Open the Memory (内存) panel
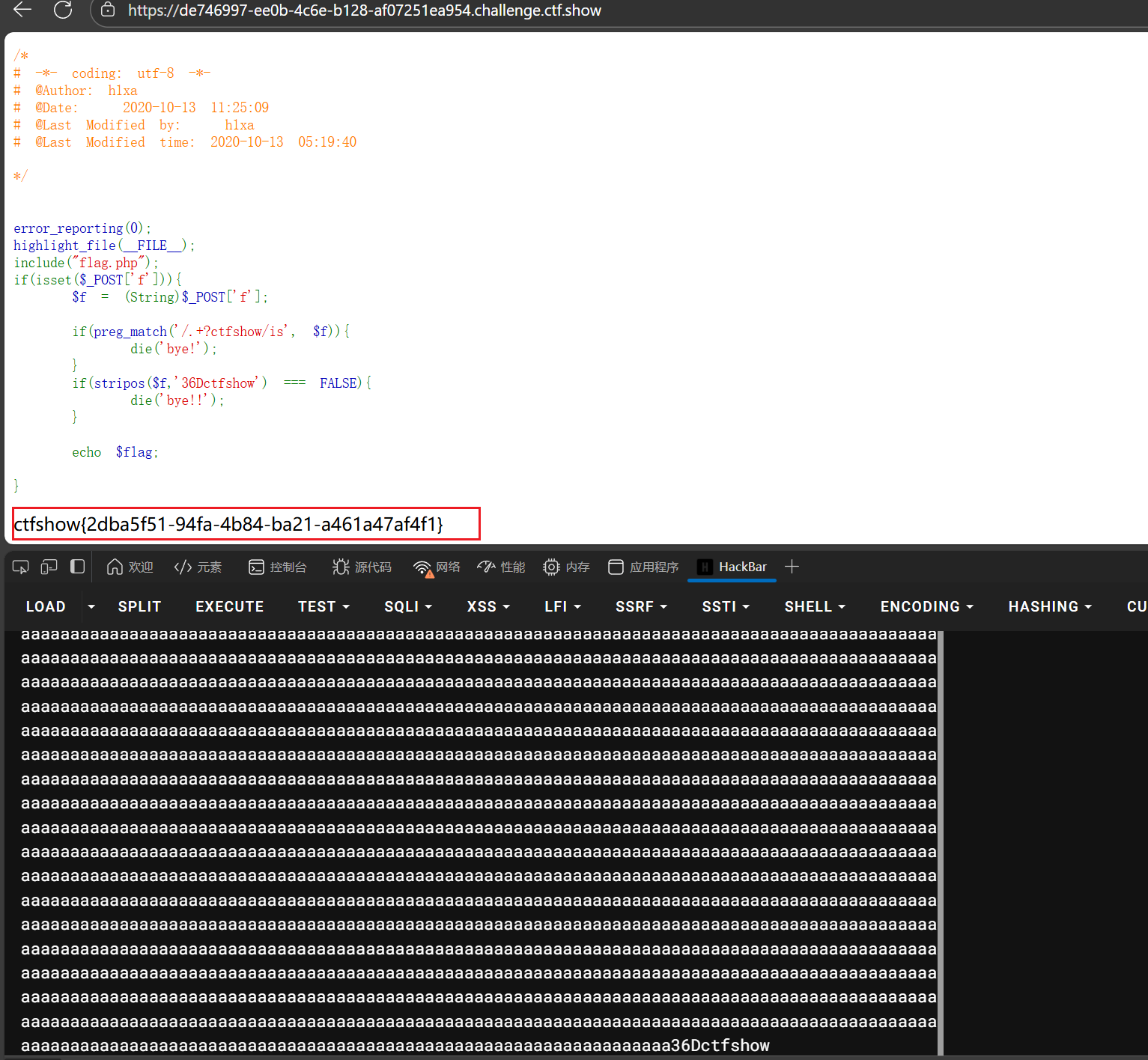The height and width of the screenshot is (1060, 1148). 566,567
